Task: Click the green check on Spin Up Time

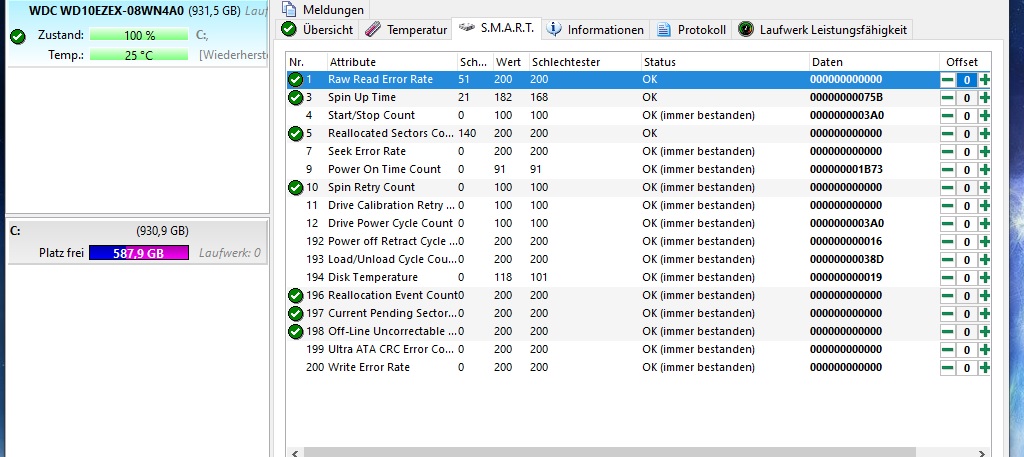Action: tap(295, 97)
